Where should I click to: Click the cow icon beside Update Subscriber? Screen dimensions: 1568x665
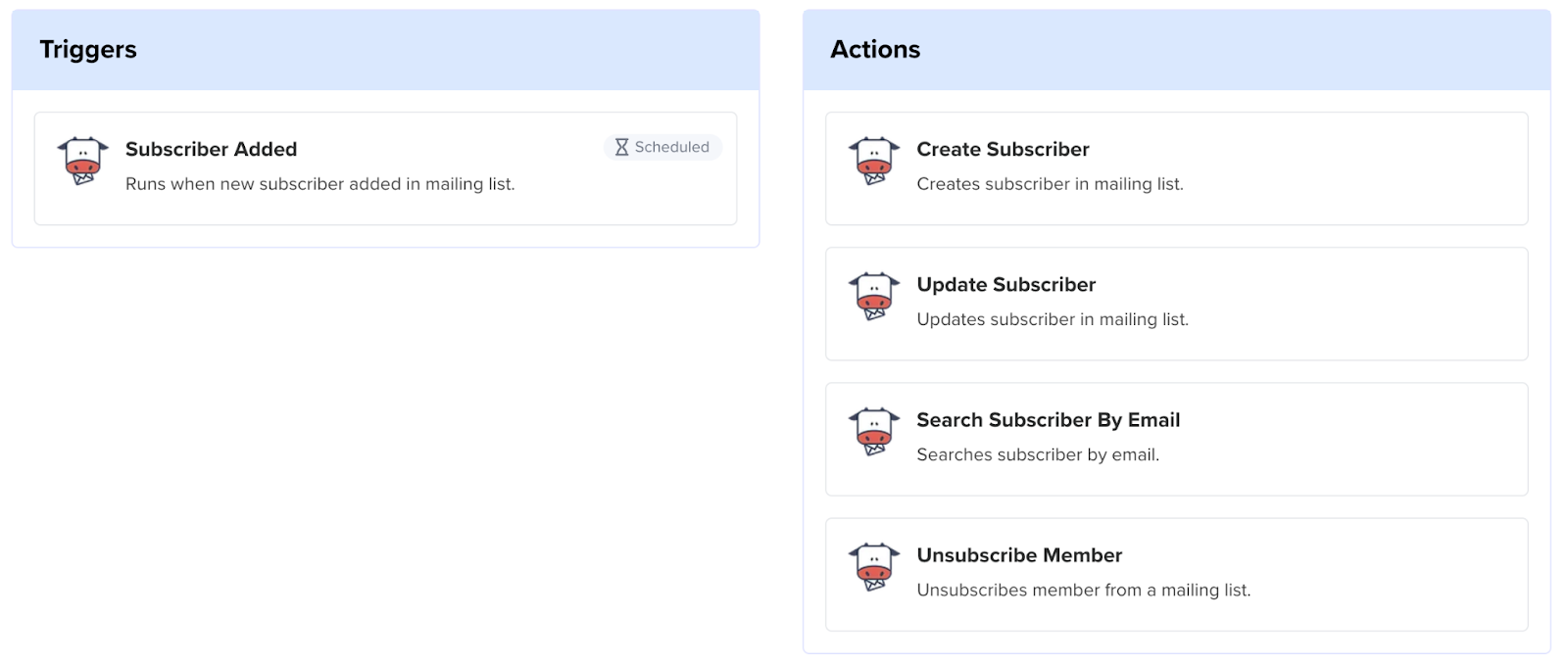873,296
